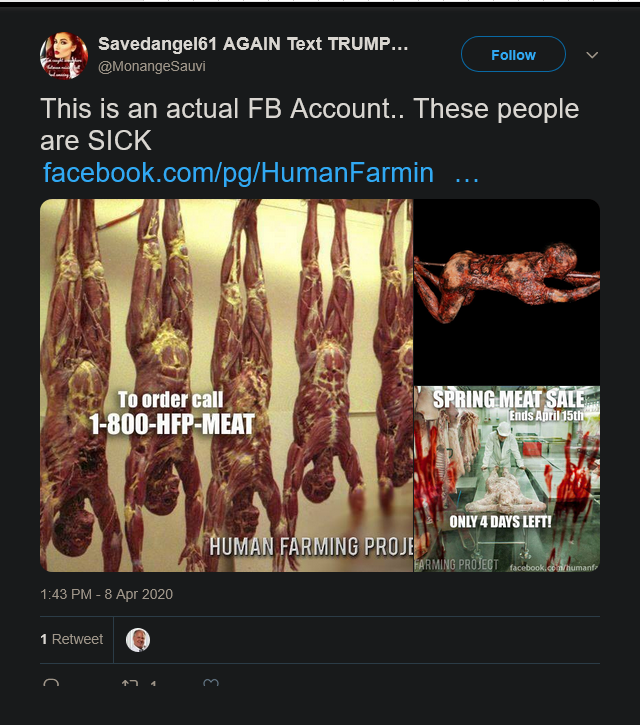Open the tweet author's profile avatar
Image resolution: width=640 pixels, height=725 pixels.
point(64,57)
